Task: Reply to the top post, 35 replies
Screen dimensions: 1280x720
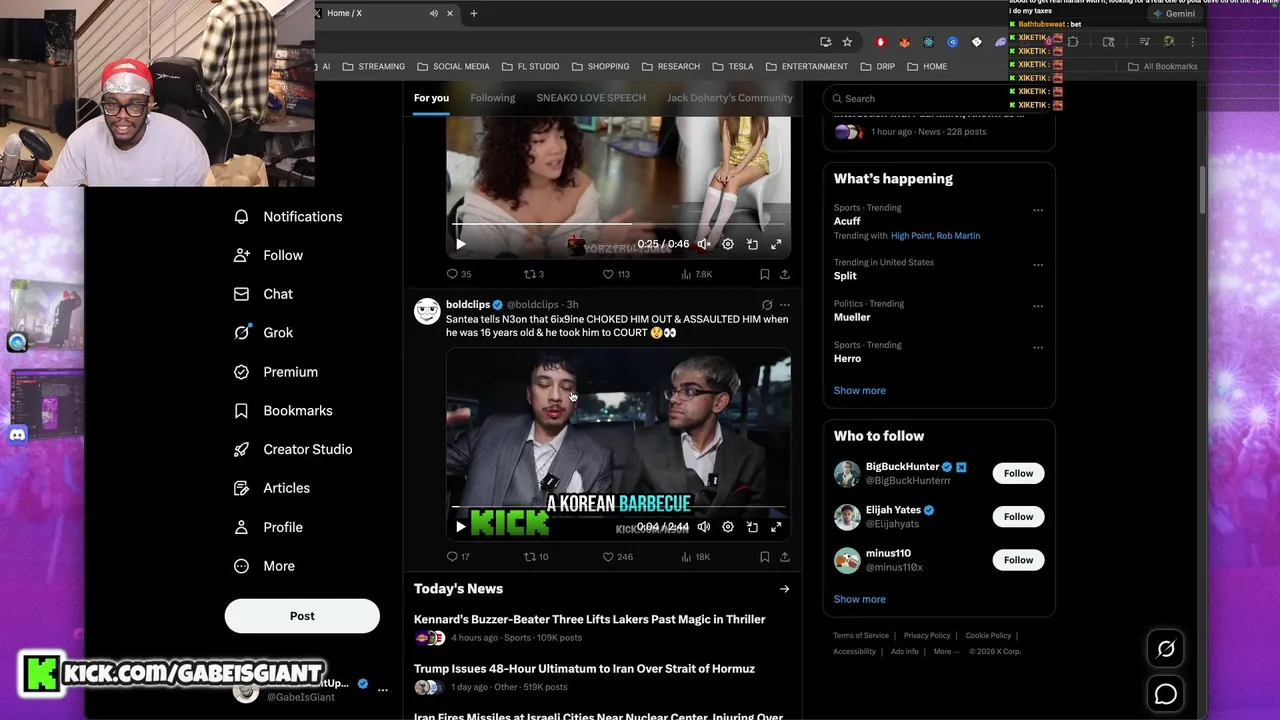Action: 458,274
